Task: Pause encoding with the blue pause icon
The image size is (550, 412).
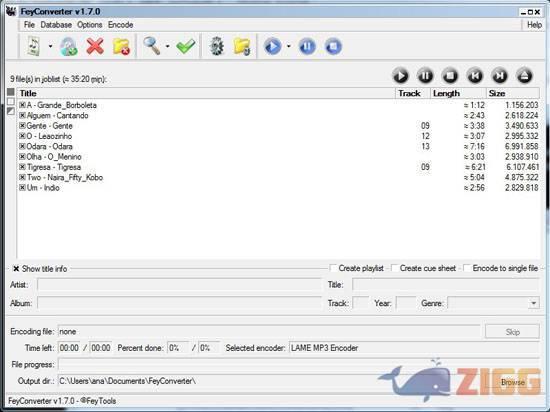Action: [x=307, y=46]
